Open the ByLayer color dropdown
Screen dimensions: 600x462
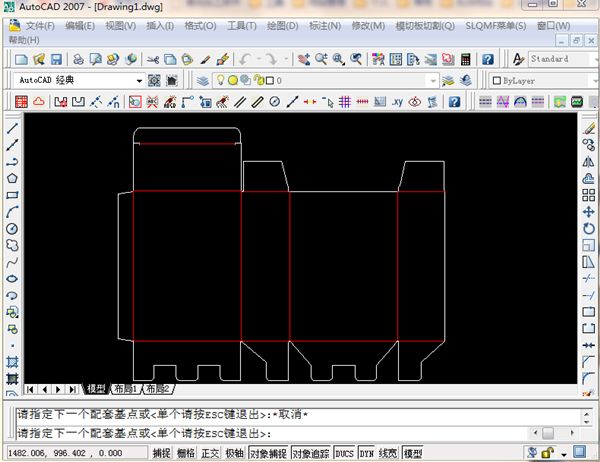click(x=540, y=80)
